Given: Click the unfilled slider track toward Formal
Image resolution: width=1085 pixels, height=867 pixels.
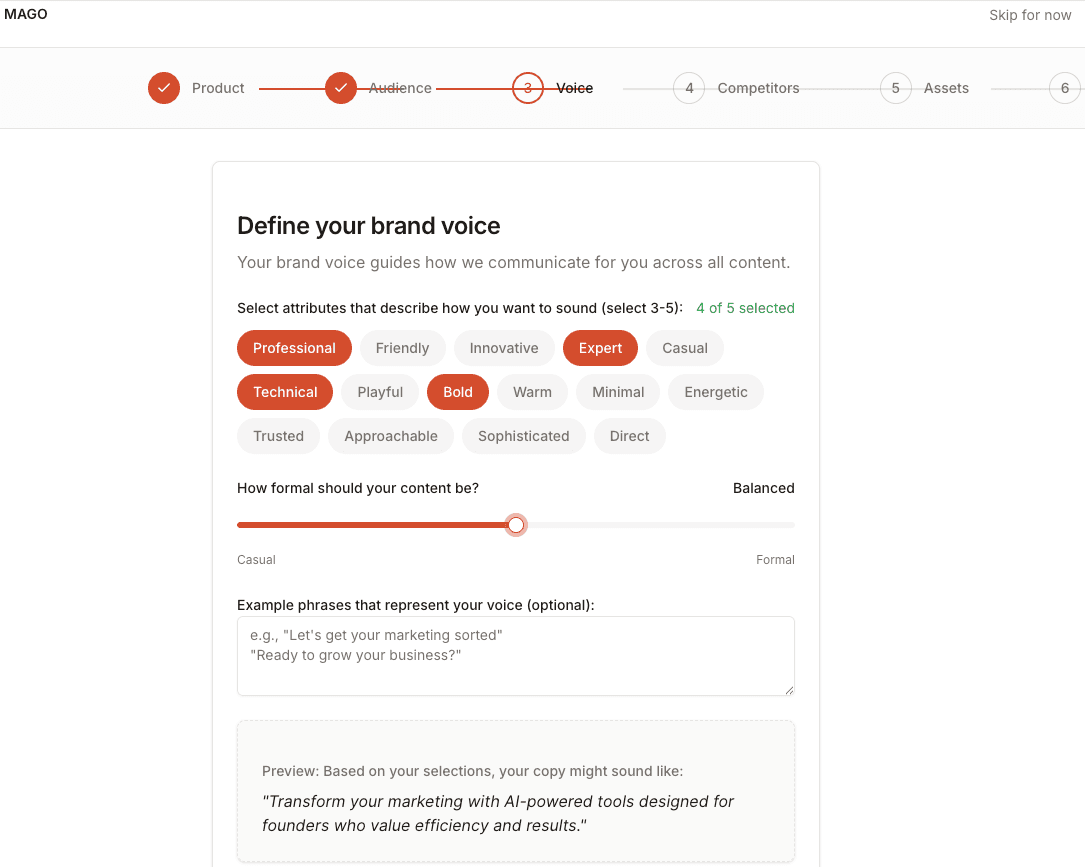Looking at the screenshot, I should tap(660, 525).
